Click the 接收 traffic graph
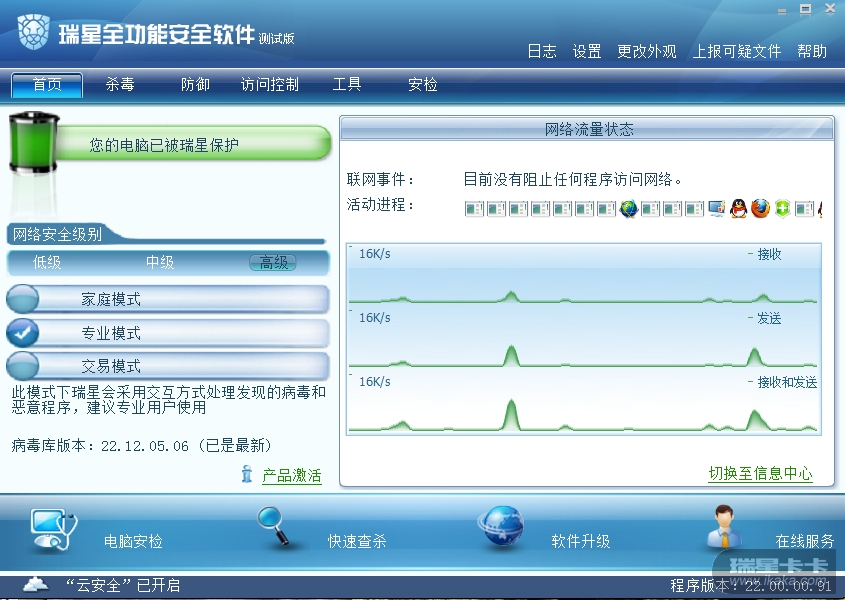Screen dimensions: 845x600 coord(584,274)
